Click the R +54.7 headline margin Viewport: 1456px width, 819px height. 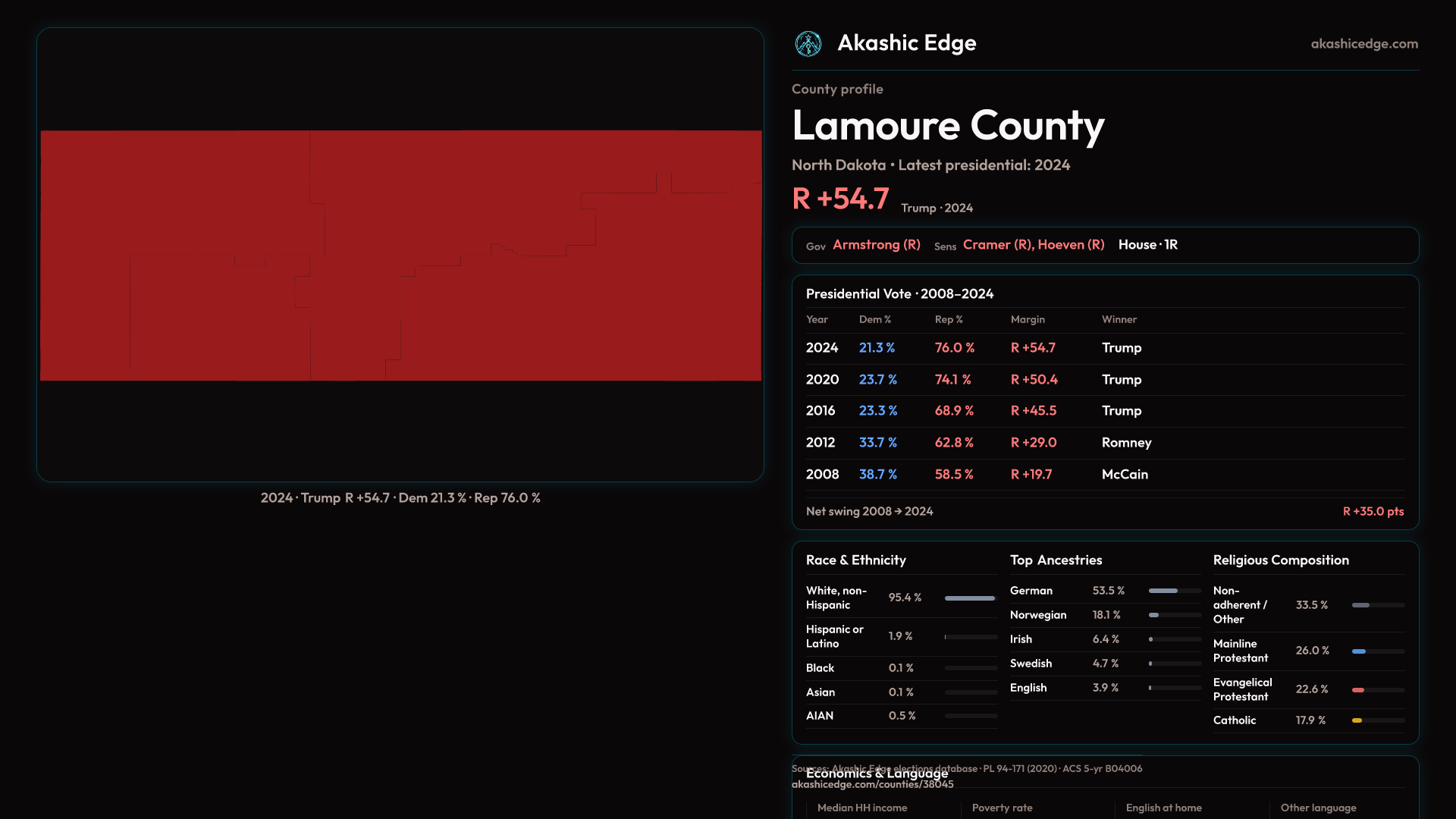[840, 199]
